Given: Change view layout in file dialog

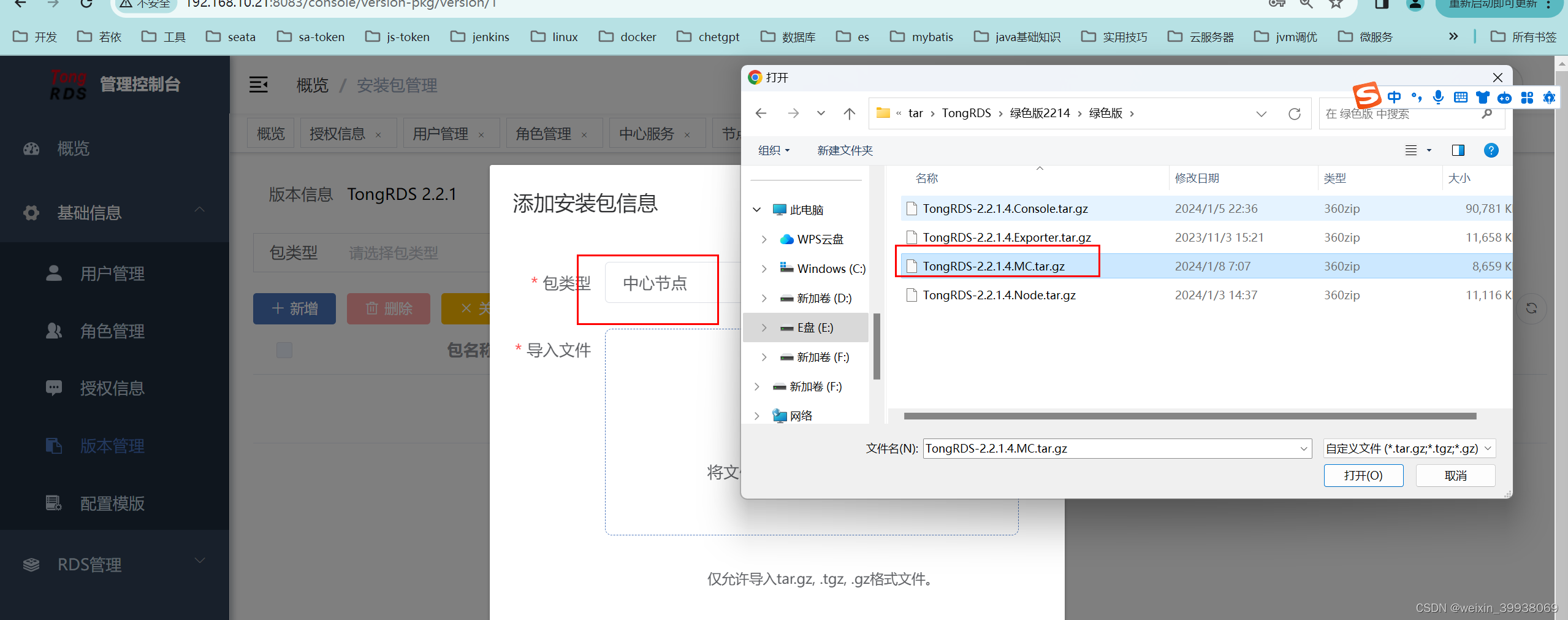Looking at the screenshot, I should [x=1411, y=150].
